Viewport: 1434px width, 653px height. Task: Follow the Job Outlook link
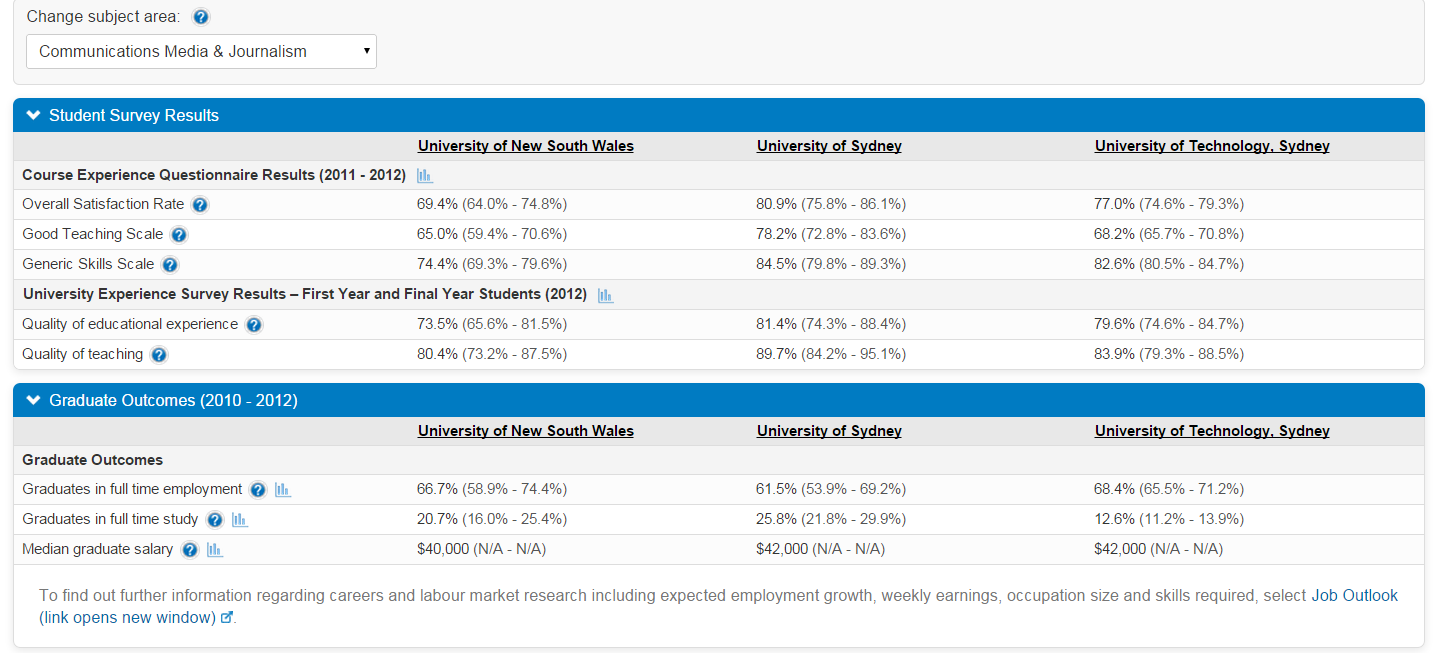coord(1354,595)
